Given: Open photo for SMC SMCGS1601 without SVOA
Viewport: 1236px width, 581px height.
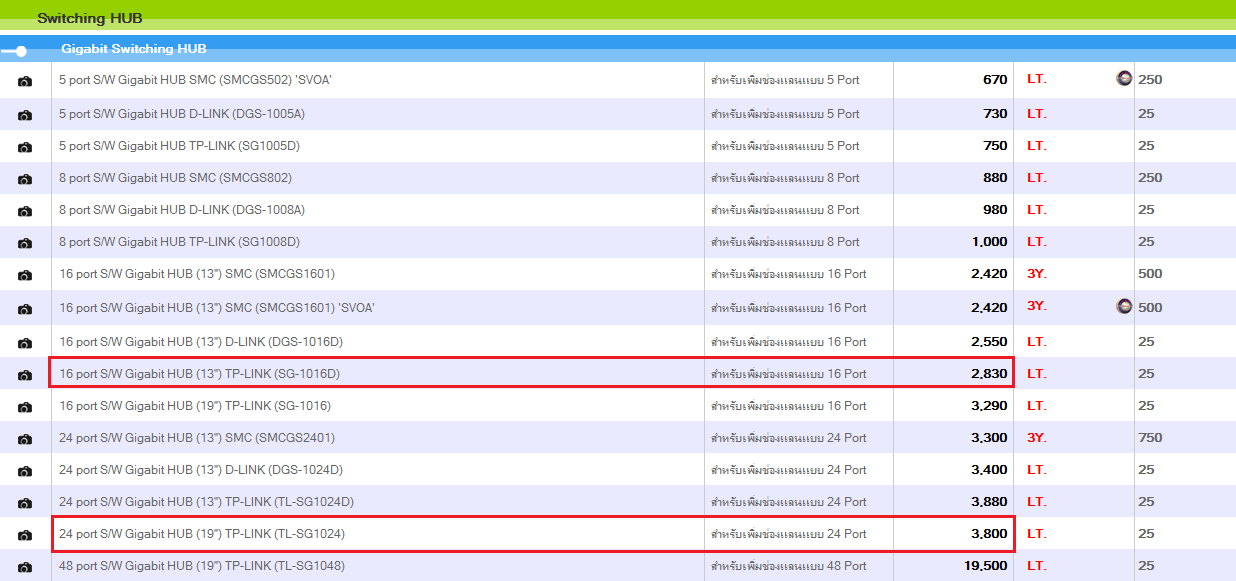Looking at the screenshot, I should [x=25, y=275].
